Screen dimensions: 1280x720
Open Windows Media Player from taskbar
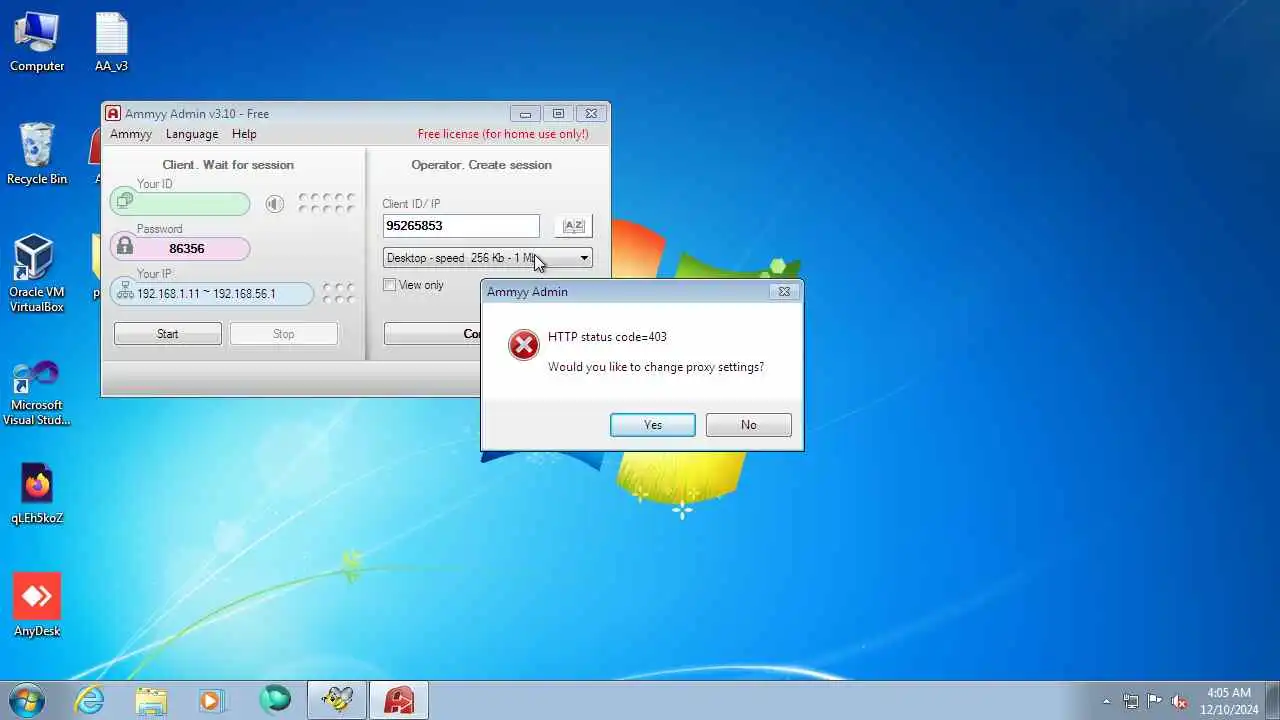click(x=213, y=700)
